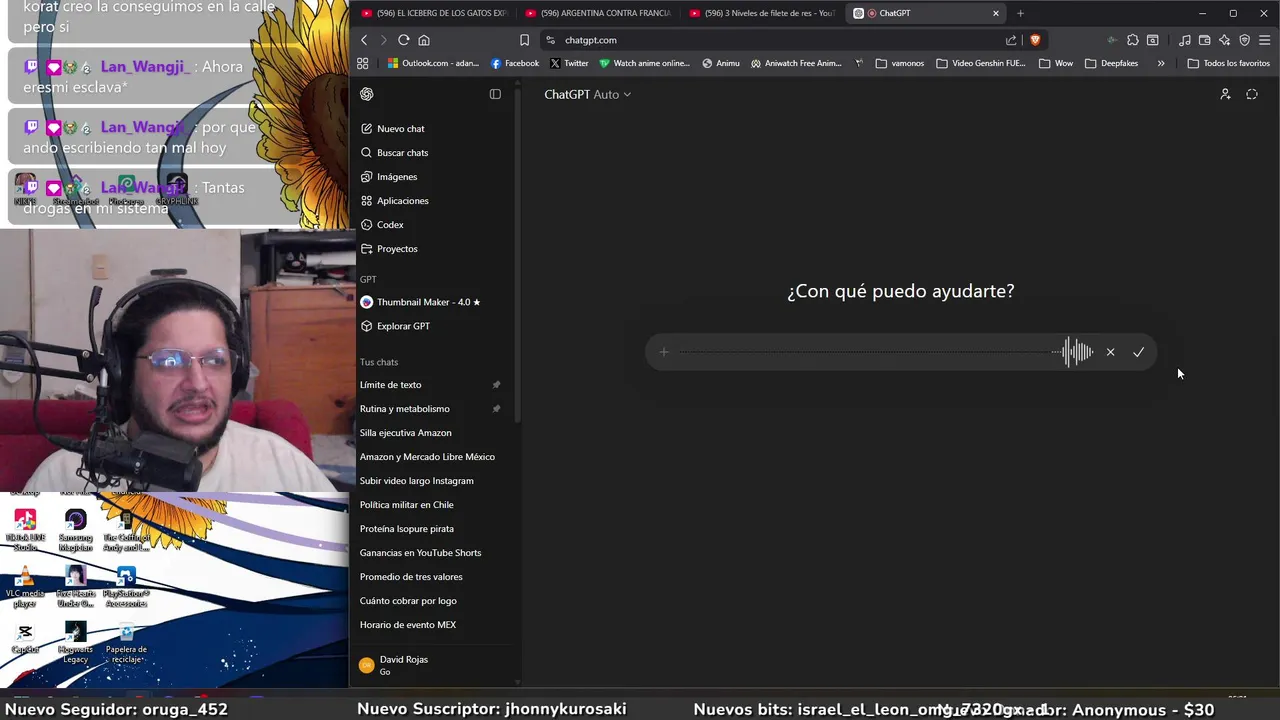The image size is (1280, 720).
Task: Open the chat Amazon y Mercado Libre México
Action: tap(427, 457)
